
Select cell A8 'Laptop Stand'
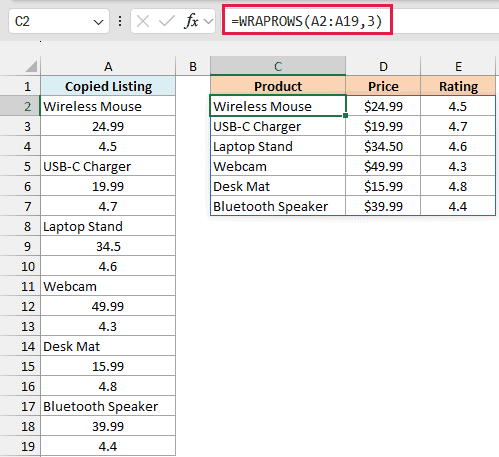pyautogui.click(x=108, y=226)
